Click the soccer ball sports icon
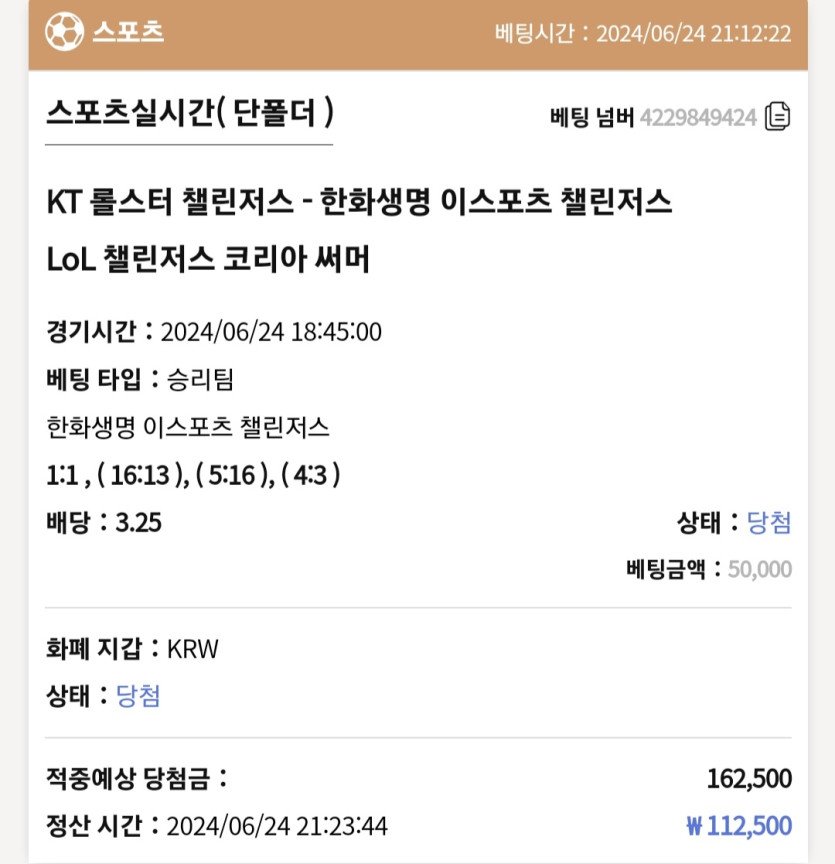 [x=64, y=31]
